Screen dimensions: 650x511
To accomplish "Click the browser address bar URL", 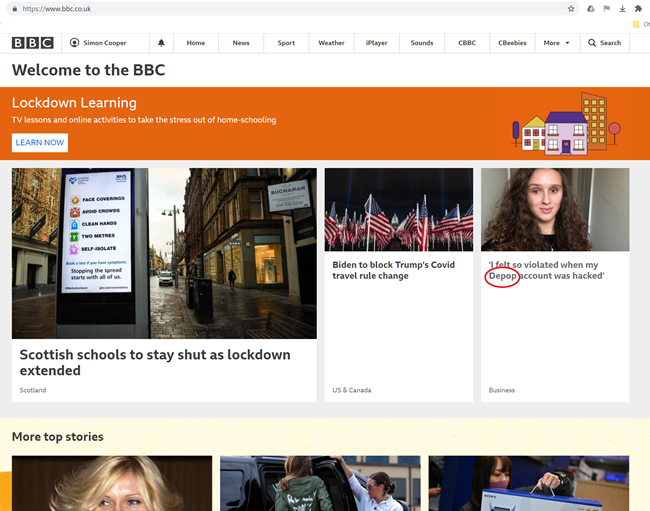I will point(57,9).
